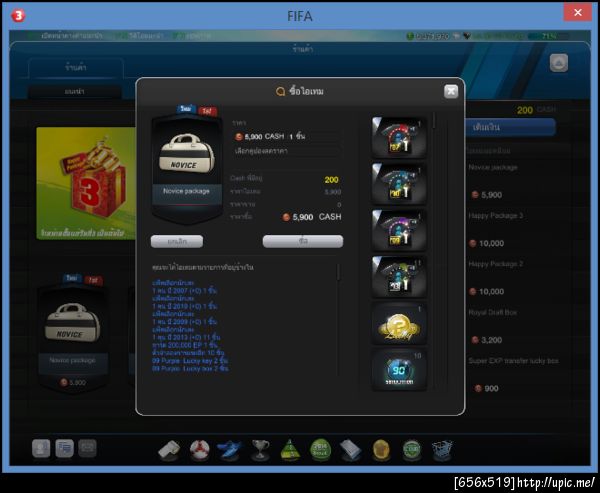Open the shopping cart shop icon
This screenshot has height=493, width=600.
[x=442, y=450]
